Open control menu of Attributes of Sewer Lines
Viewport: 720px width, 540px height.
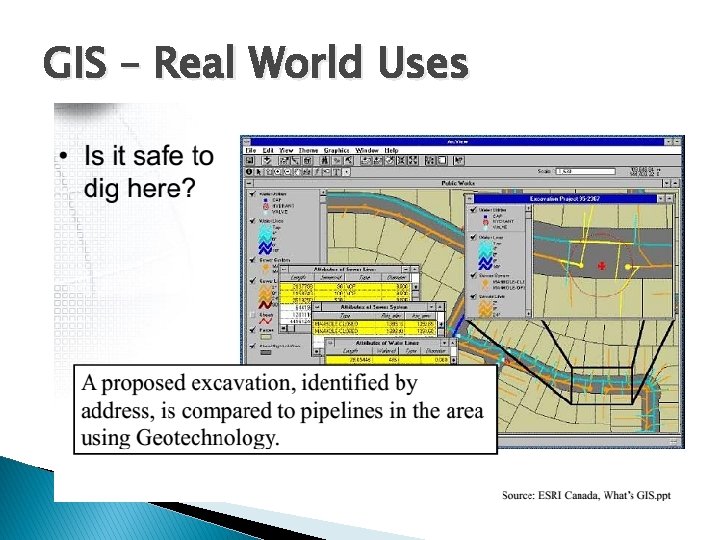point(284,269)
